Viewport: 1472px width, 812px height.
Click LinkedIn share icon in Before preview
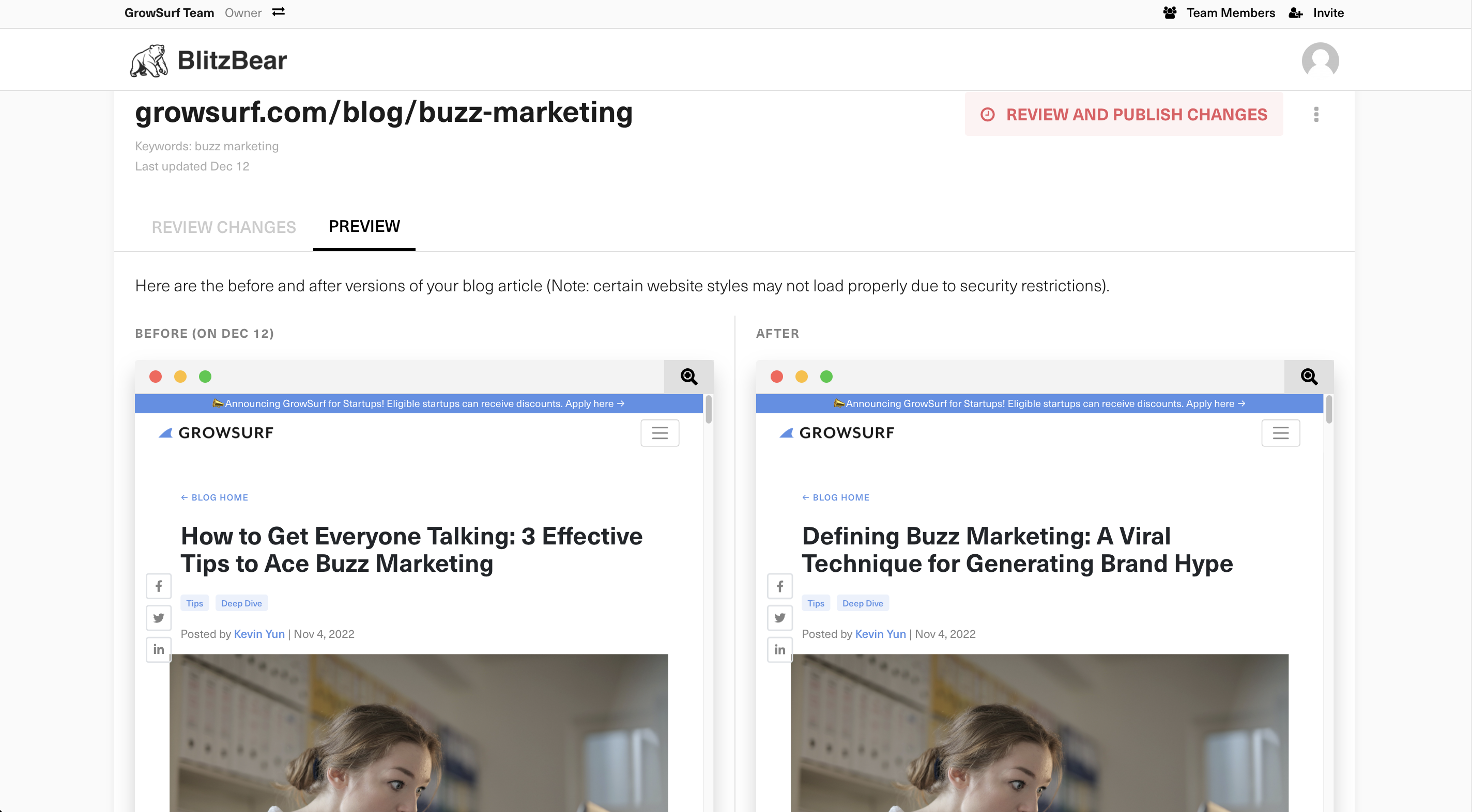tap(159, 649)
